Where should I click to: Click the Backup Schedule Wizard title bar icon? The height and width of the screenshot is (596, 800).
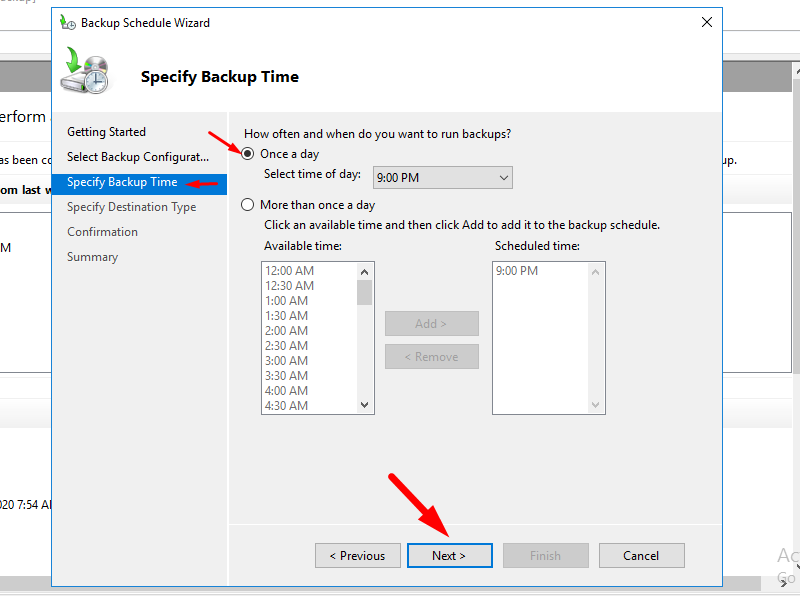(x=68, y=22)
